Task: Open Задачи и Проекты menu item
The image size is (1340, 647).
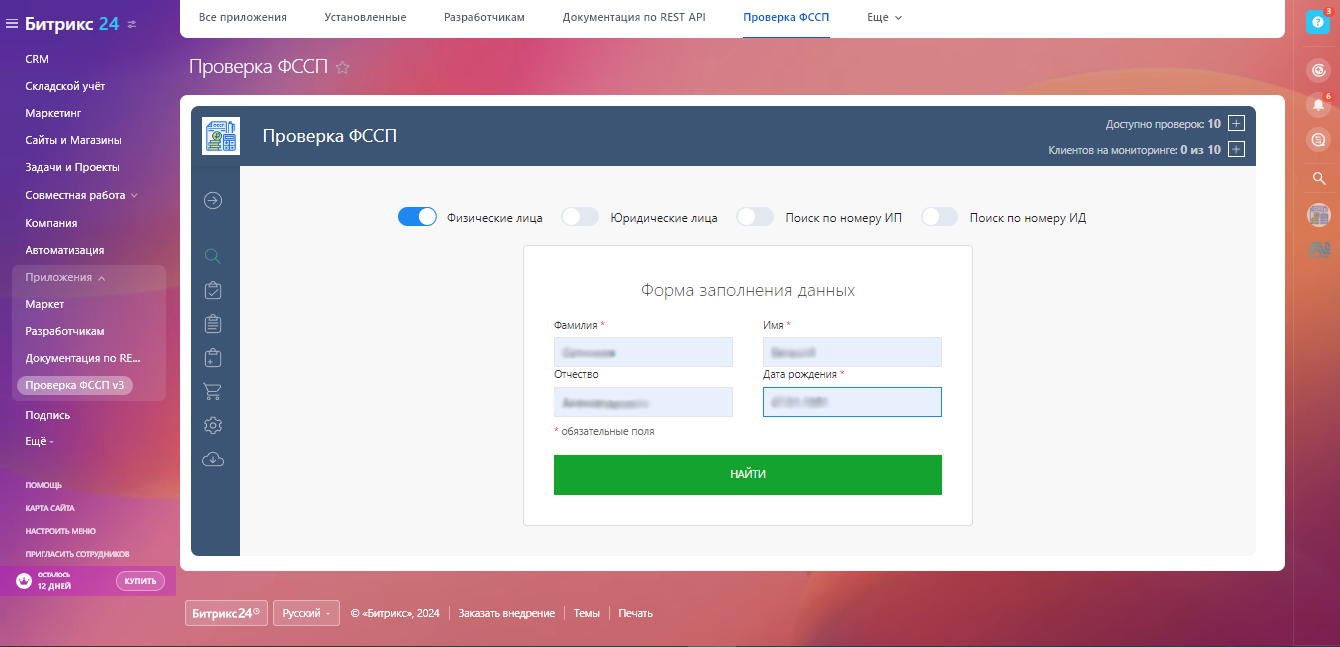Action: (72, 167)
